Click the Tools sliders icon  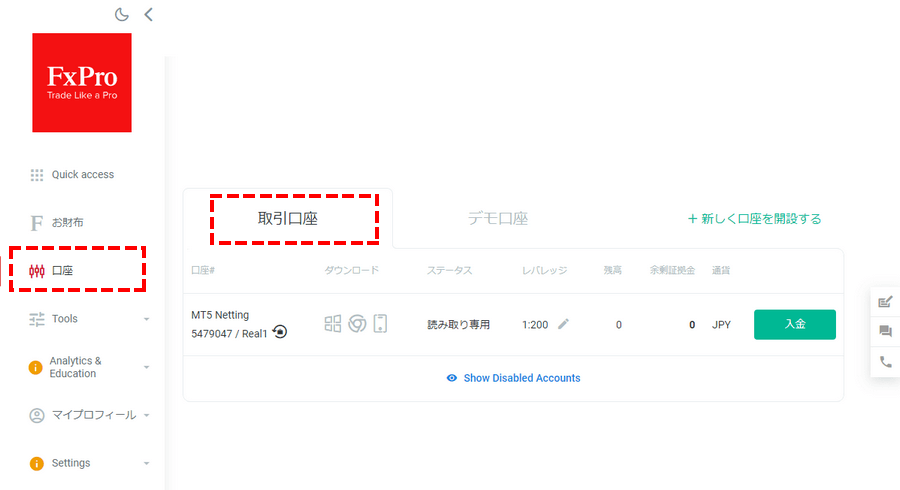coord(37,319)
